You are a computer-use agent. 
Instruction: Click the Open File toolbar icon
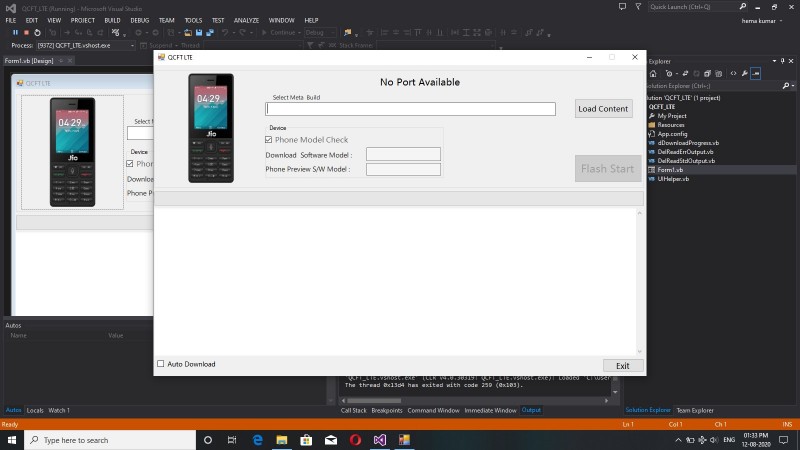tap(188, 33)
